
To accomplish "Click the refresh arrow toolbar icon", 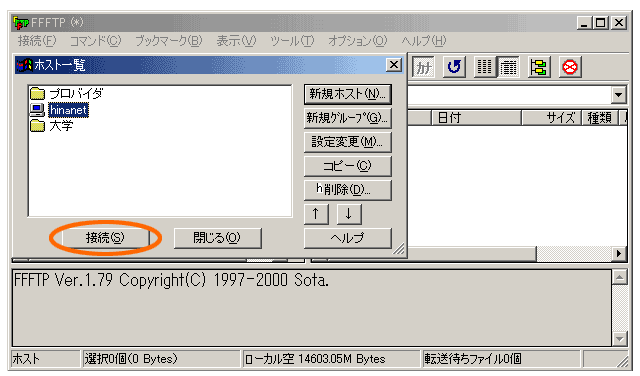I will (454, 67).
